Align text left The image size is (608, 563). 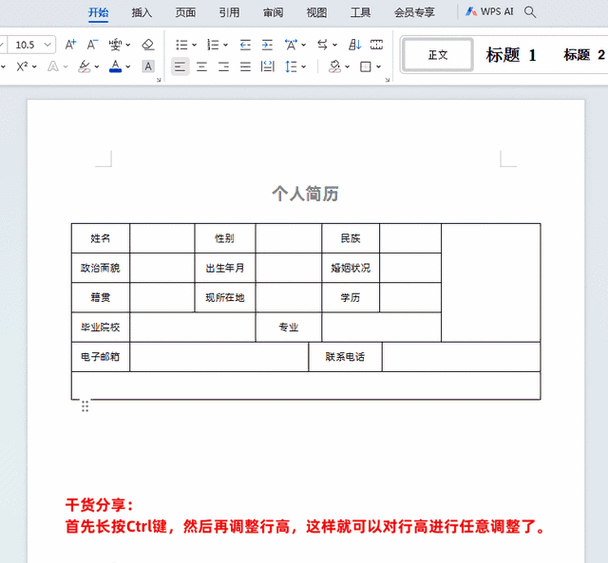[180, 67]
